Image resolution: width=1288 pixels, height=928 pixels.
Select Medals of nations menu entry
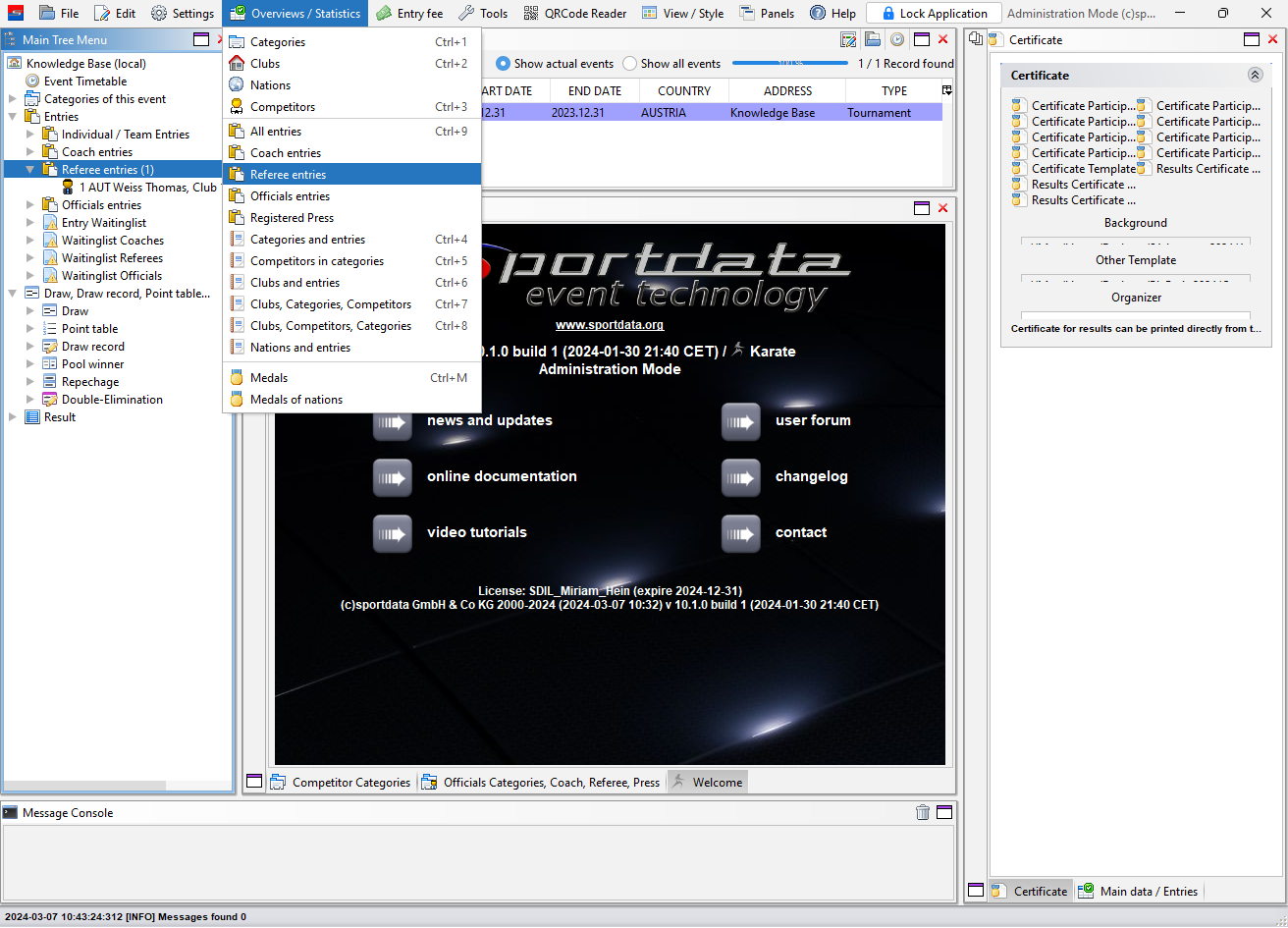tap(351, 400)
